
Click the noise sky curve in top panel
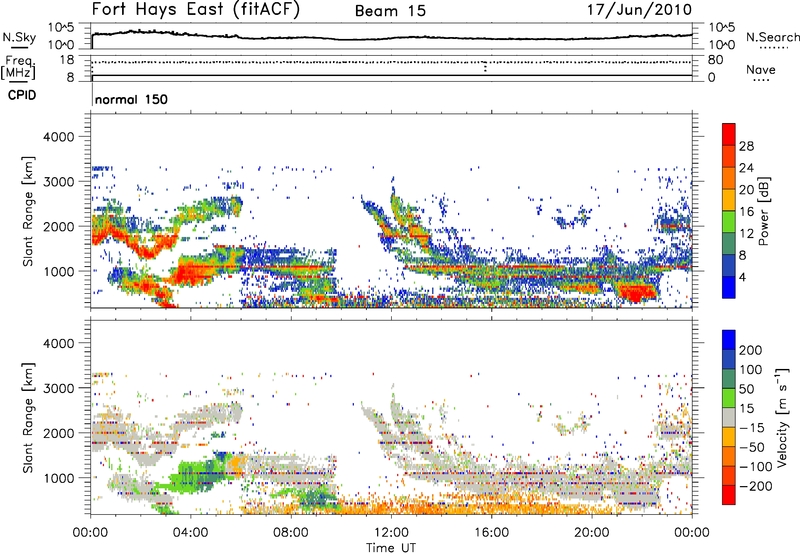pos(391,37)
